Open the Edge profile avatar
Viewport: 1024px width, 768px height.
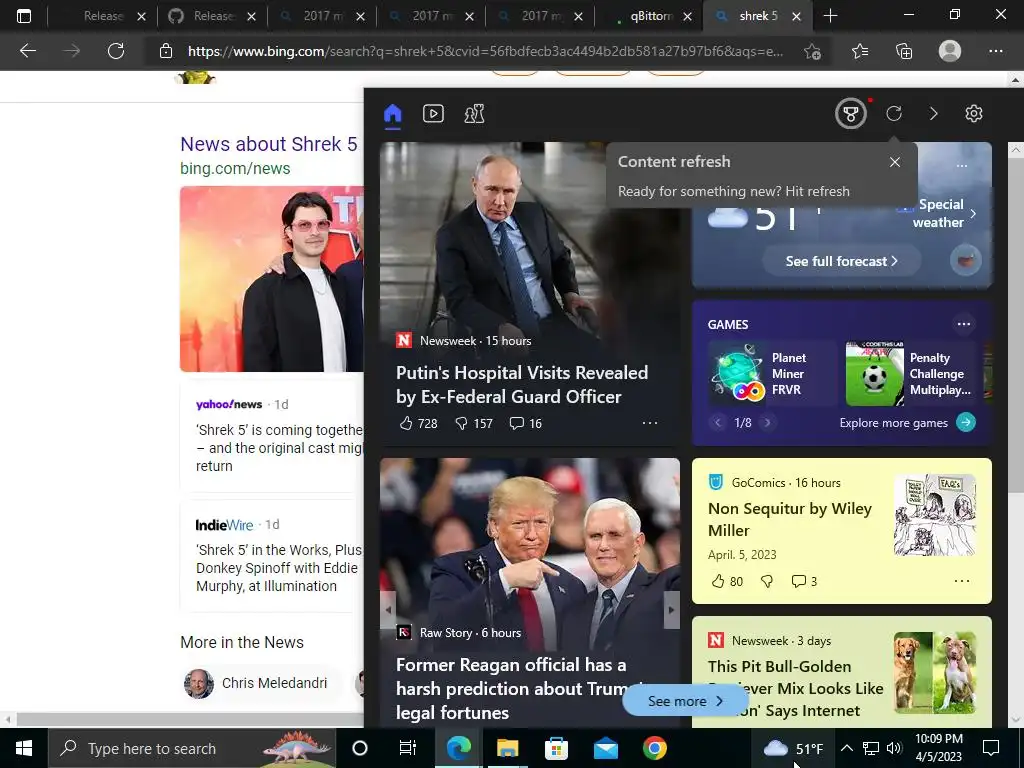coord(950,51)
